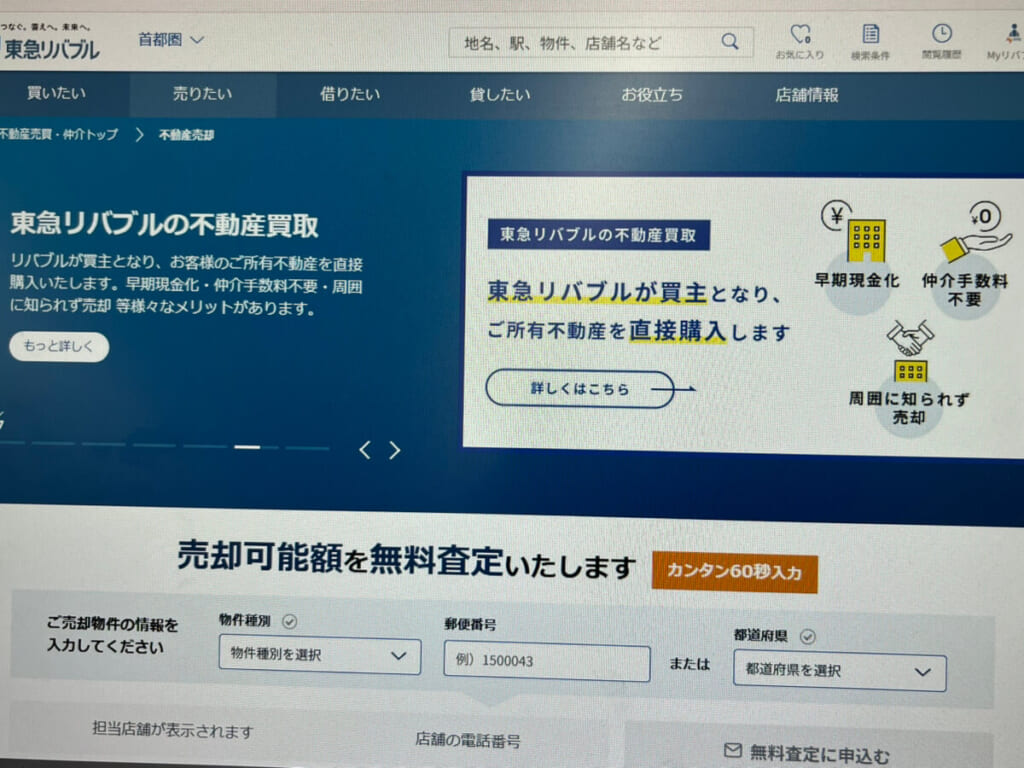Open お気に入り heart icon
This screenshot has height=768, width=1024.
click(800, 42)
